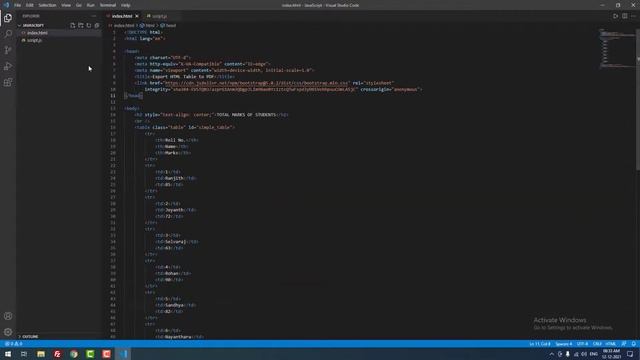Open the Help menu

126,5
